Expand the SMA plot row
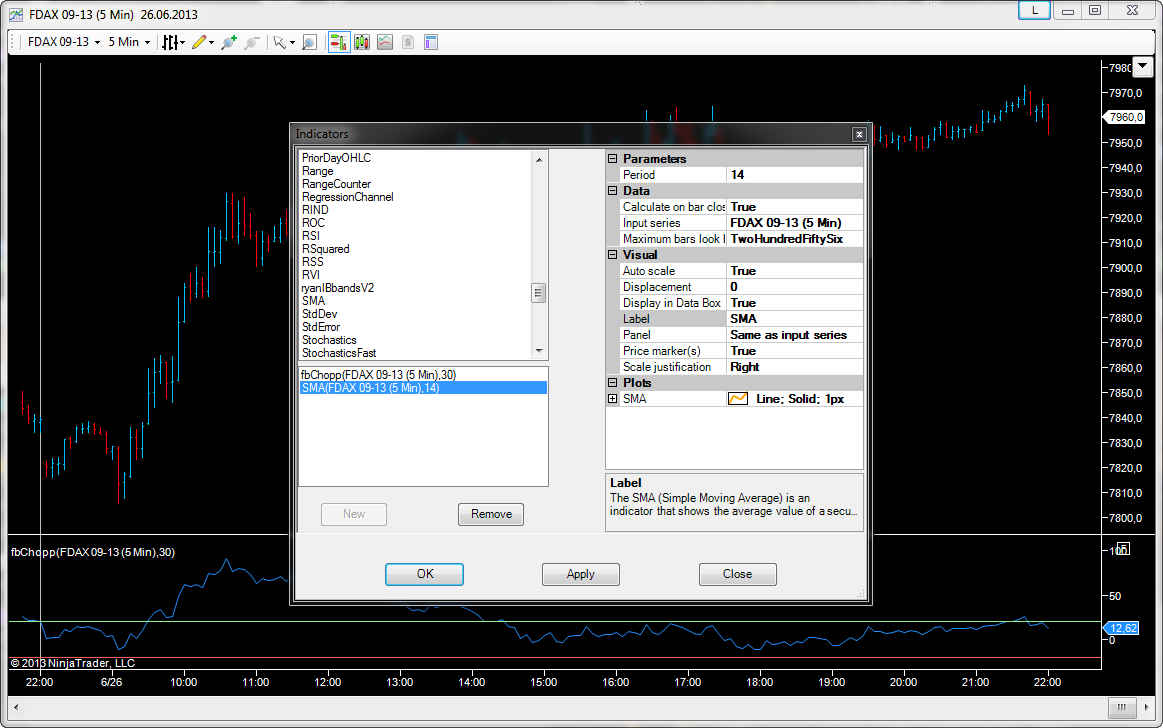This screenshot has width=1163, height=728. (613, 399)
